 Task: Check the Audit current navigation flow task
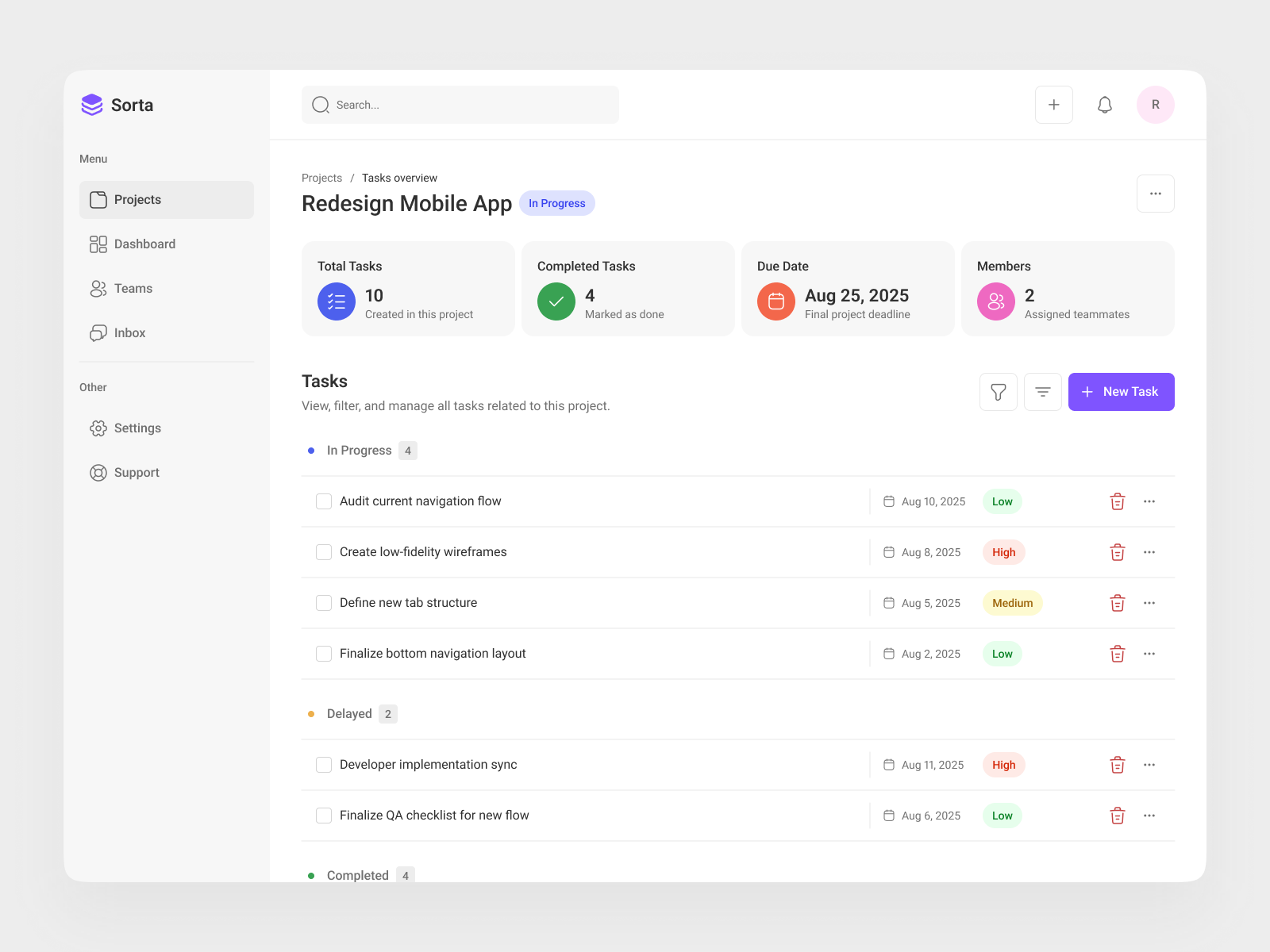(x=323, y=501)
